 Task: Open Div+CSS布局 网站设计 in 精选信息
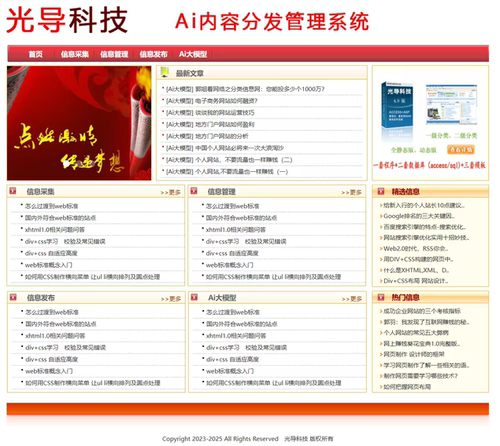coord(415,281)
